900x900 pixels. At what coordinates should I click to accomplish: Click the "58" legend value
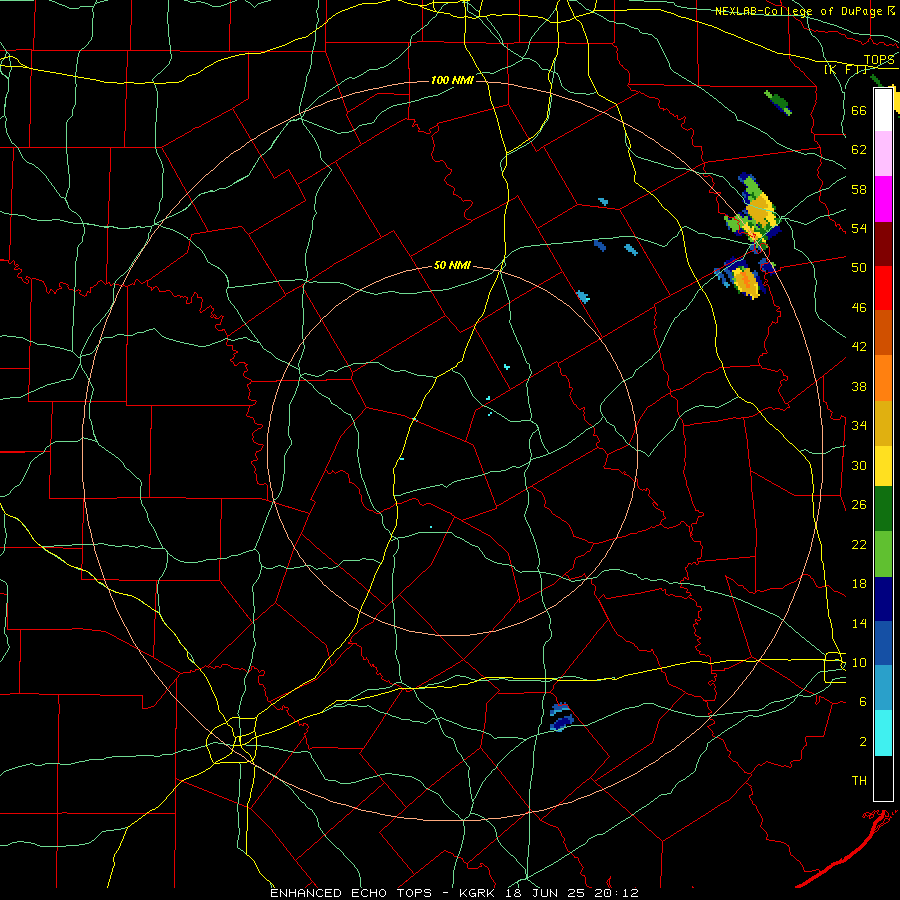click(859, 189)
